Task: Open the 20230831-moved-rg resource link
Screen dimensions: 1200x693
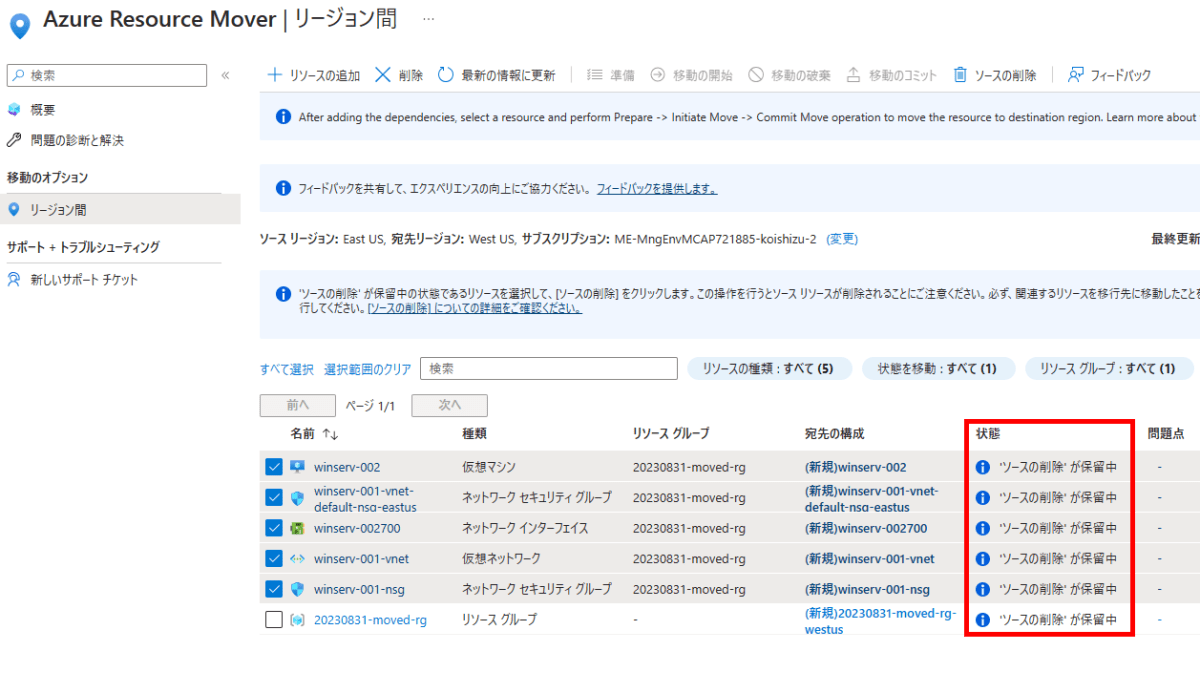Action: pos(370,620)
